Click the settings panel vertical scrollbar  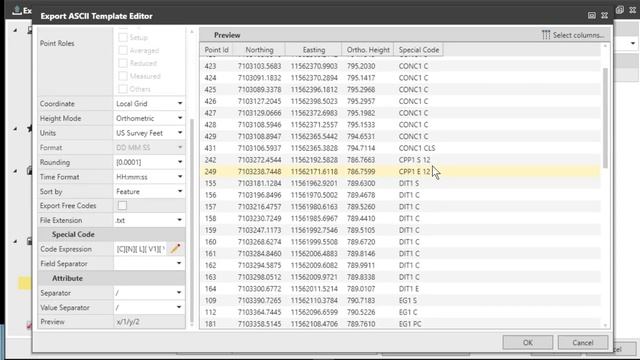coord(192,220)
